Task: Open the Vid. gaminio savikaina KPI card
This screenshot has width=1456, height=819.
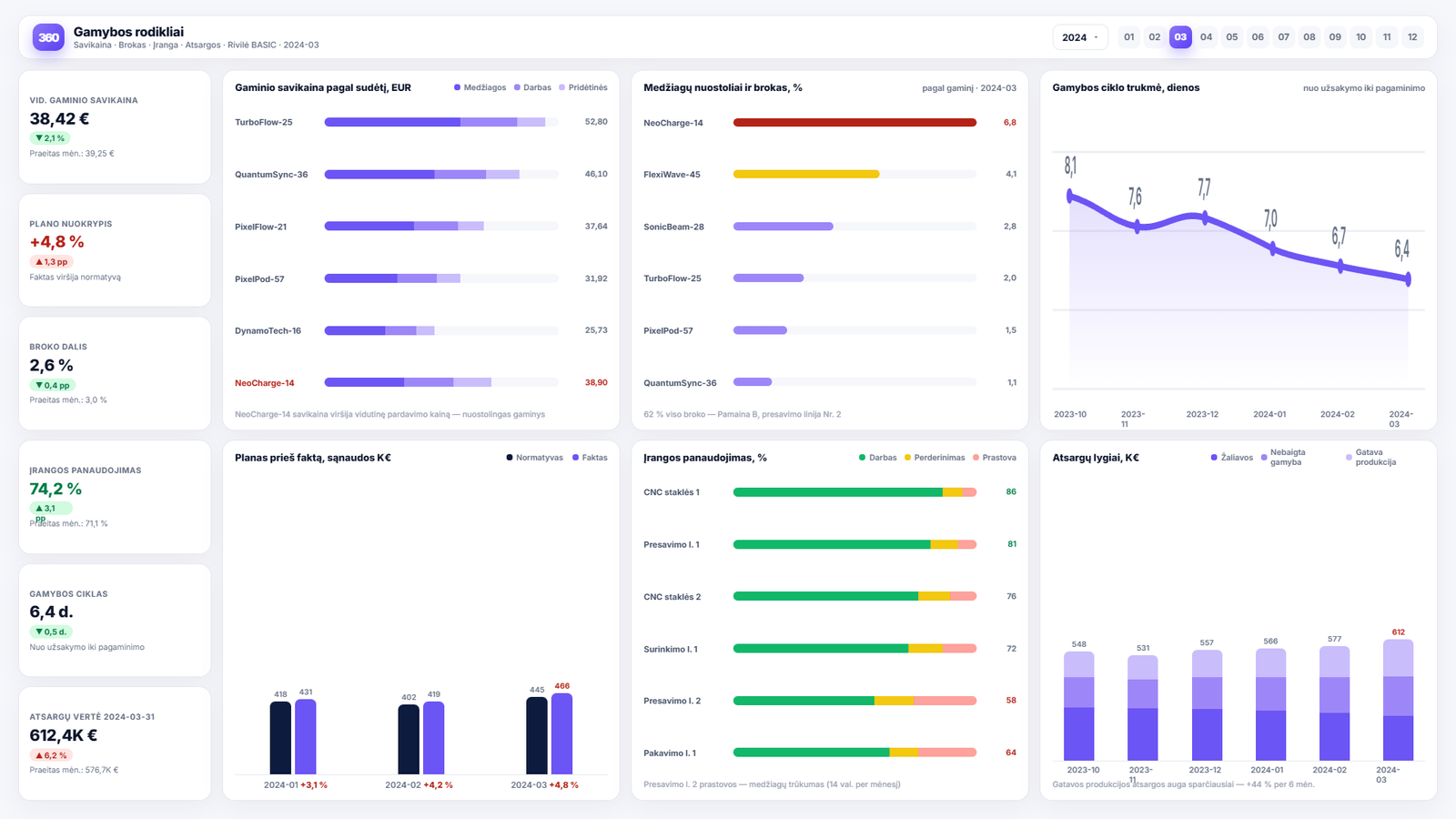Action: 115,127
